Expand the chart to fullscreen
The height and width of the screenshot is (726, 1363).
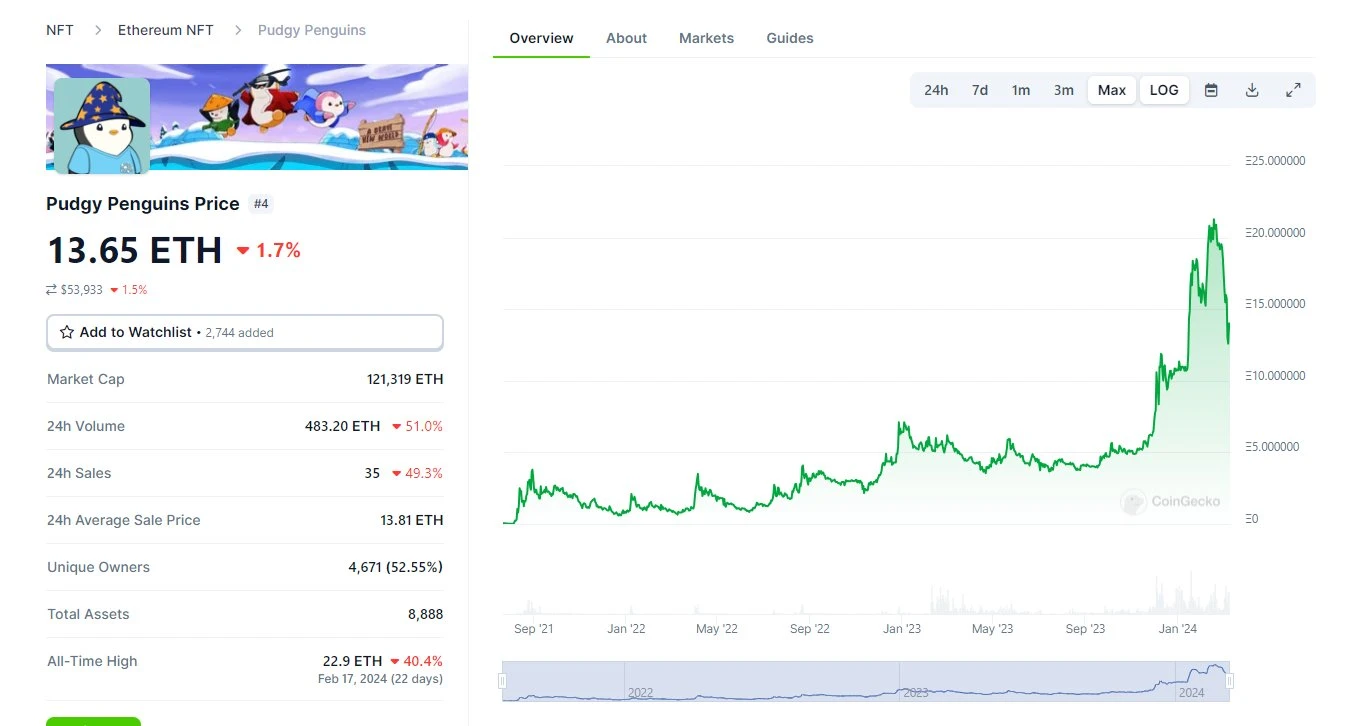point(1293,90)
